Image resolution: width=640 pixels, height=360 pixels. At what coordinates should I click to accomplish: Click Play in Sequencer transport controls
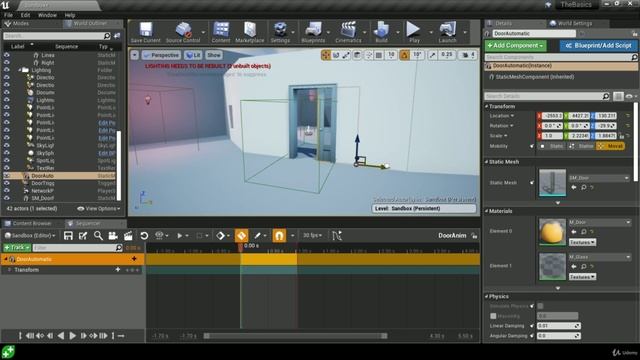pyautogui.click(x=72, y=336)
